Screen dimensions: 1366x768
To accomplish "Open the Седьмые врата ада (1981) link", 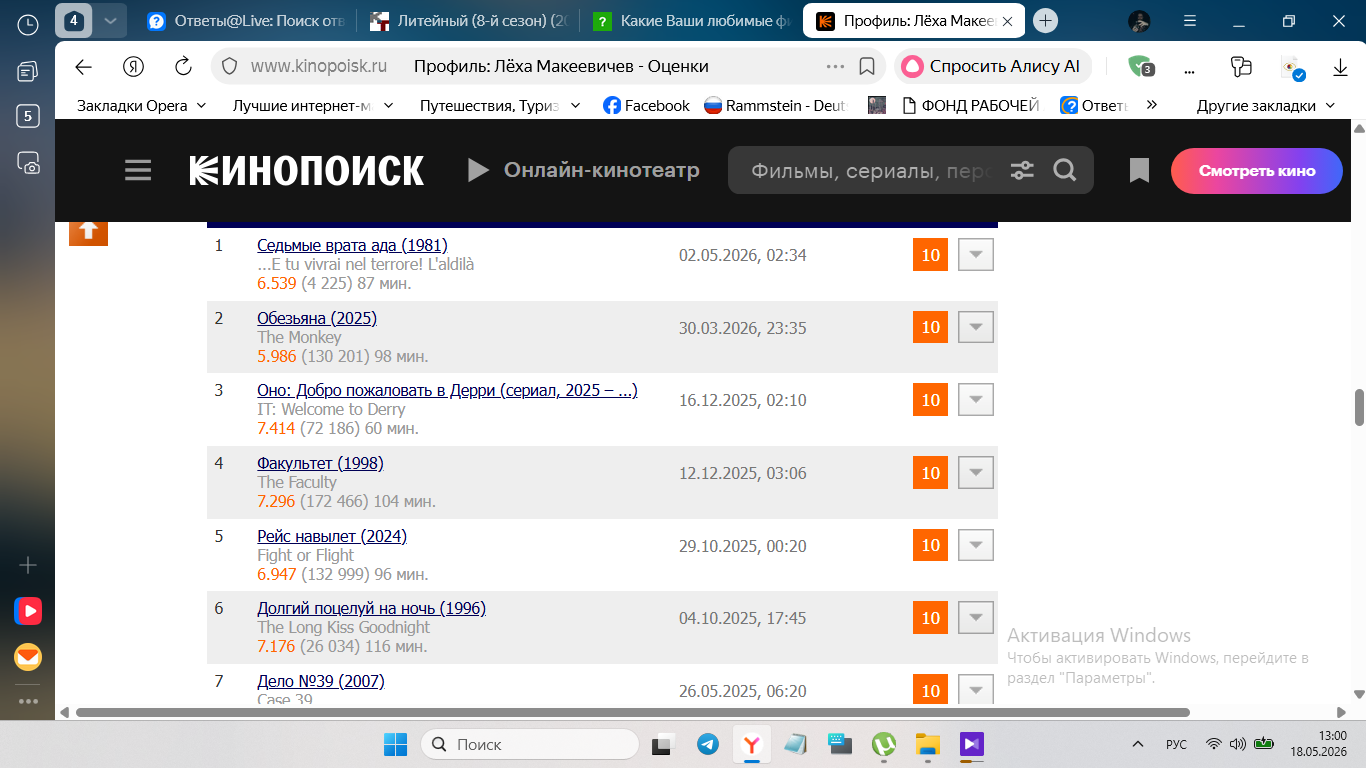I will (352, 245).
